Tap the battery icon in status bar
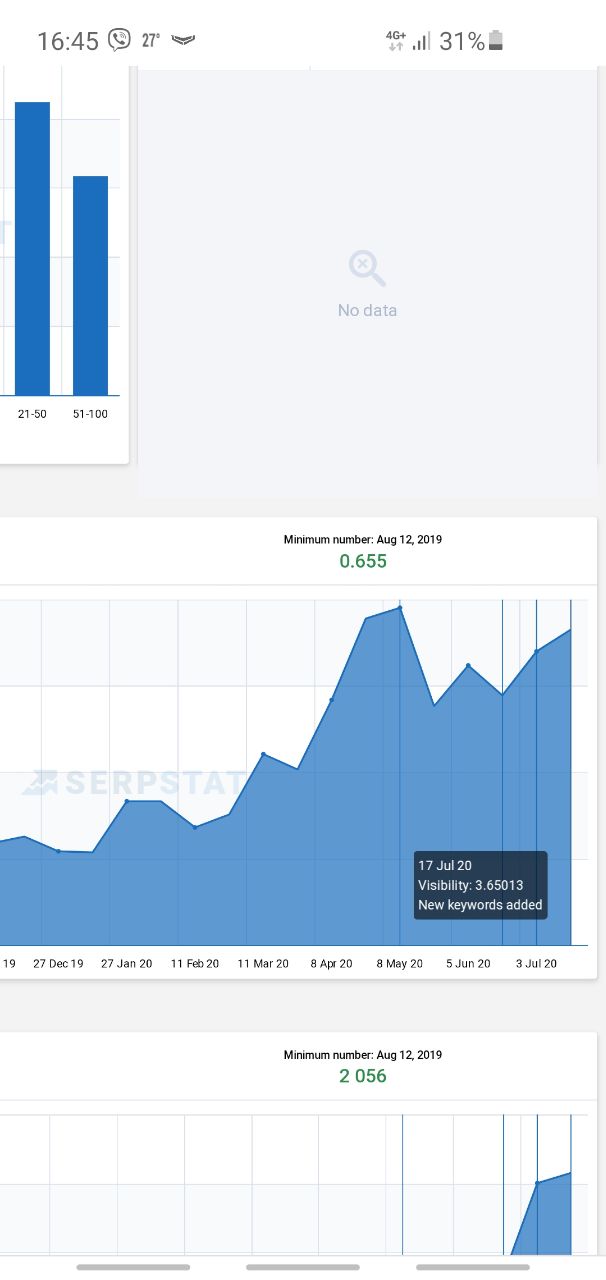The width and height of the screenshot is (606, 1280). [496, 41]
